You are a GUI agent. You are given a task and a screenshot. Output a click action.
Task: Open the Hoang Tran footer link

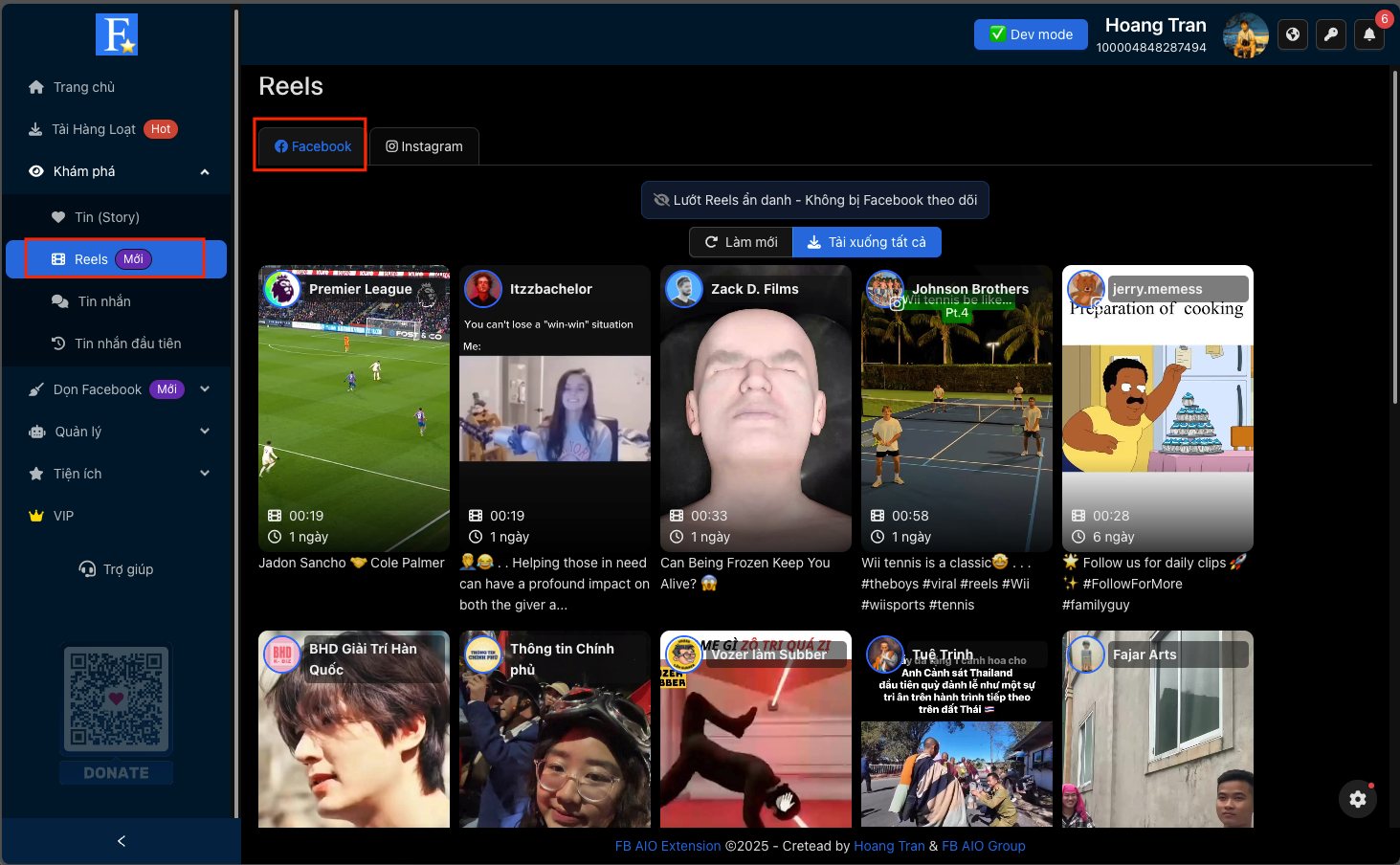(x=889, y=846)
